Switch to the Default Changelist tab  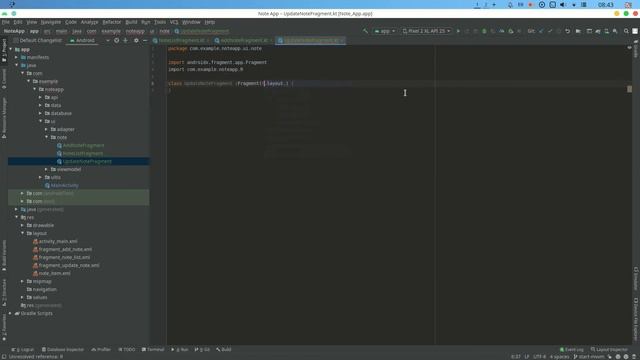pyautogui.click(x=38, y=40)
